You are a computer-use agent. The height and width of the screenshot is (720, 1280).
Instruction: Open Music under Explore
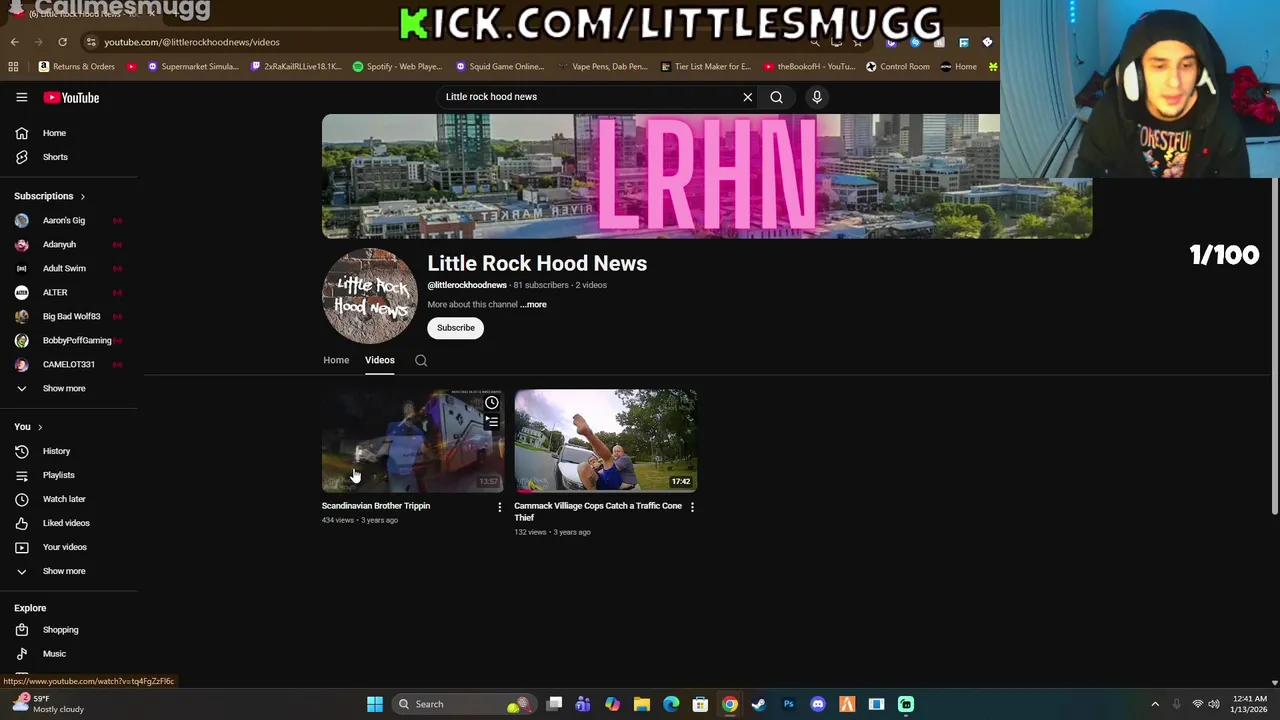coord(54,654)
